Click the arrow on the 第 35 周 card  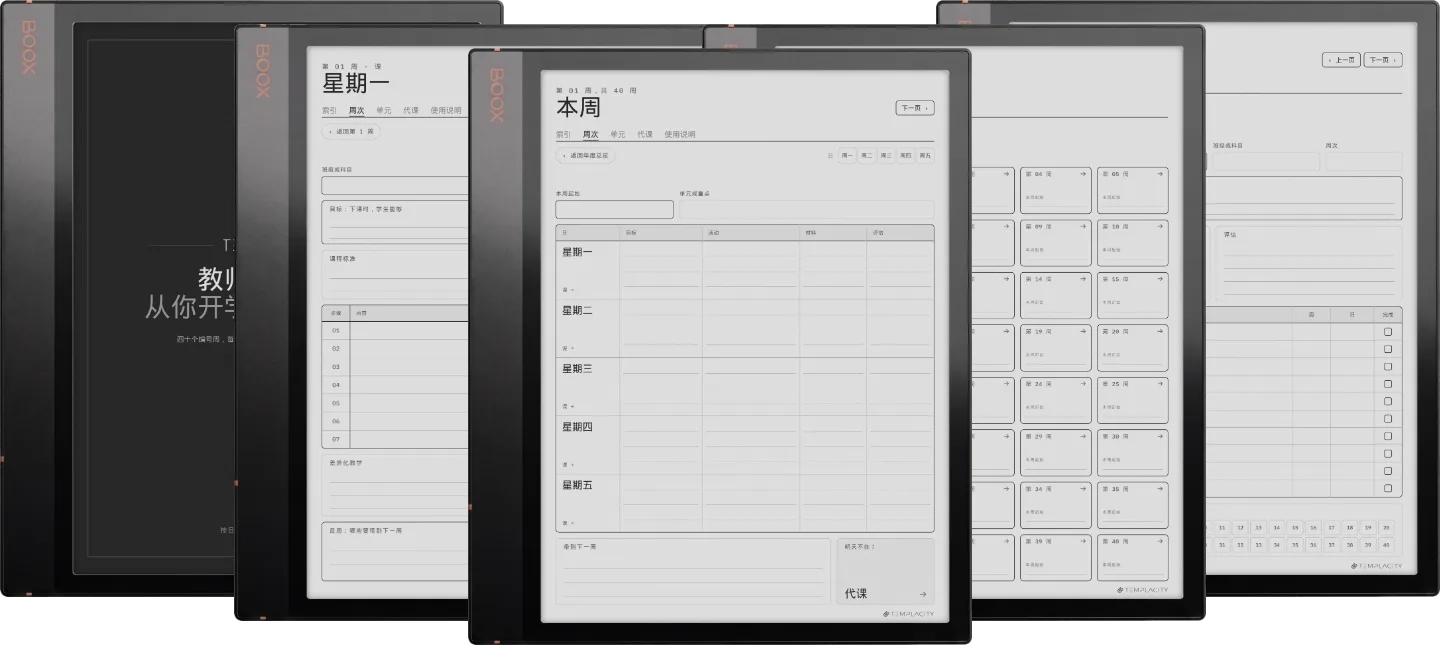click(1158, 489)
